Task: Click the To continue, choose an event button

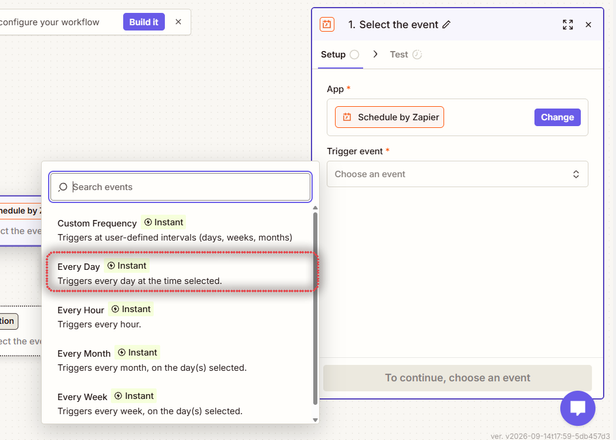Action: (x=457, y=378)
